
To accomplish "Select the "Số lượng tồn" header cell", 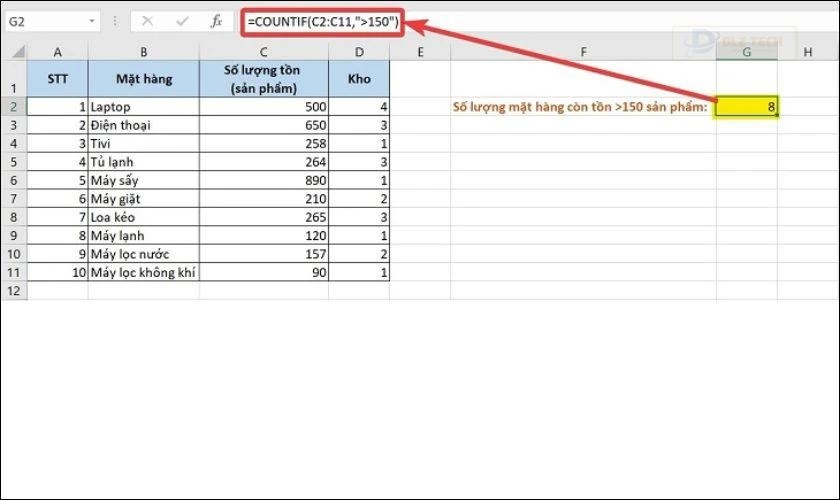I will coord(263,78).
